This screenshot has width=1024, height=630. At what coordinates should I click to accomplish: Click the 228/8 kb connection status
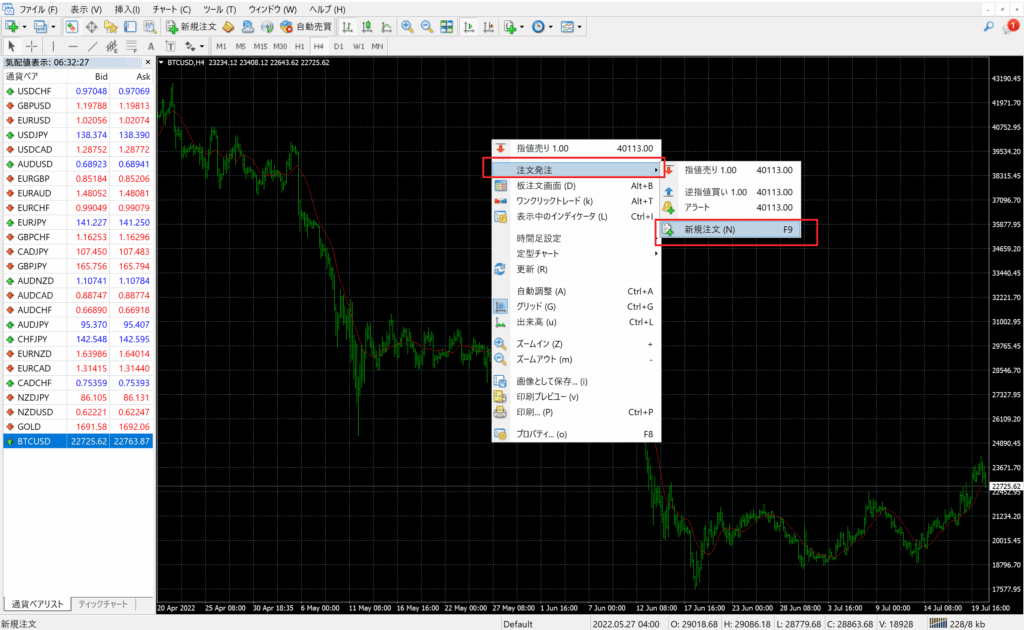957,623
